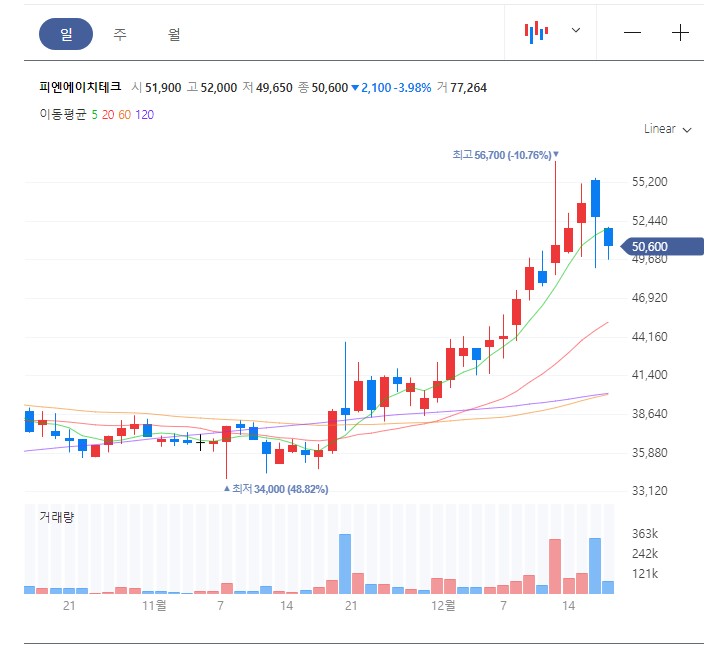Click the 11월 date axis label
Image resolution: width=718 pixels, height=668 pixels.
point(154,606)
